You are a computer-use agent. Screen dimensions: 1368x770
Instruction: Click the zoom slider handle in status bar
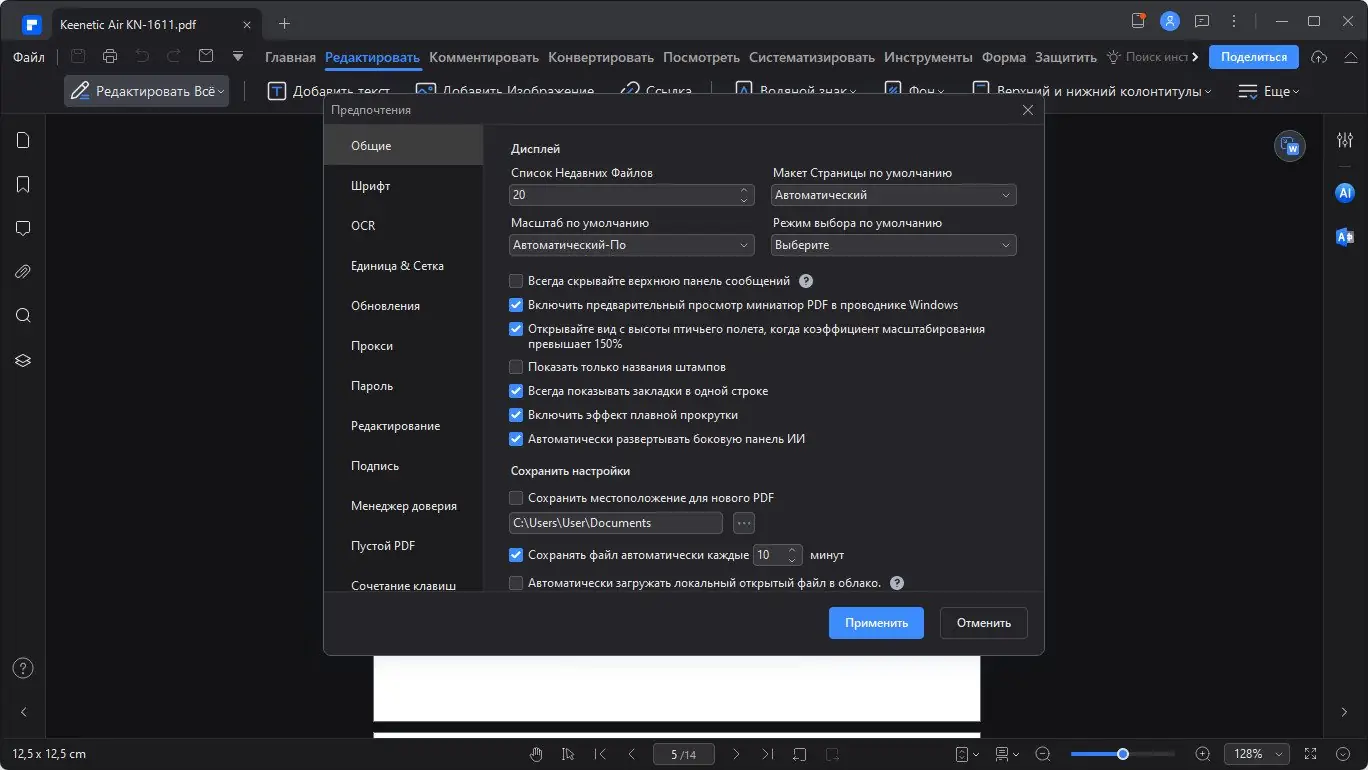[1123, 754]
